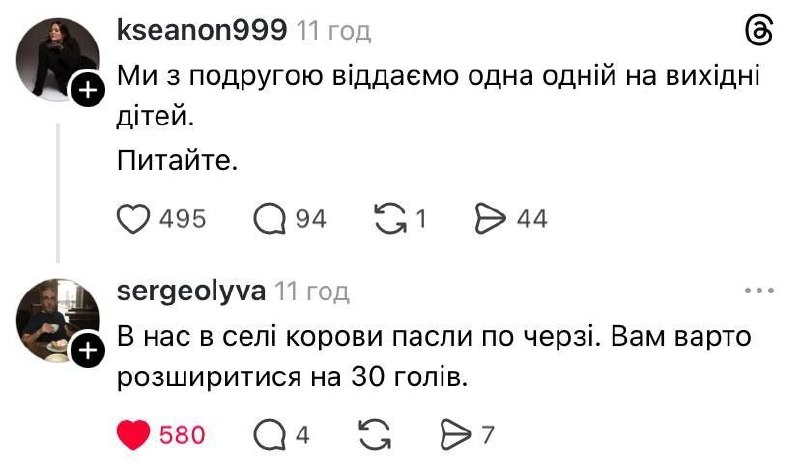Click the timestamp on kseanon999's post

334,31
